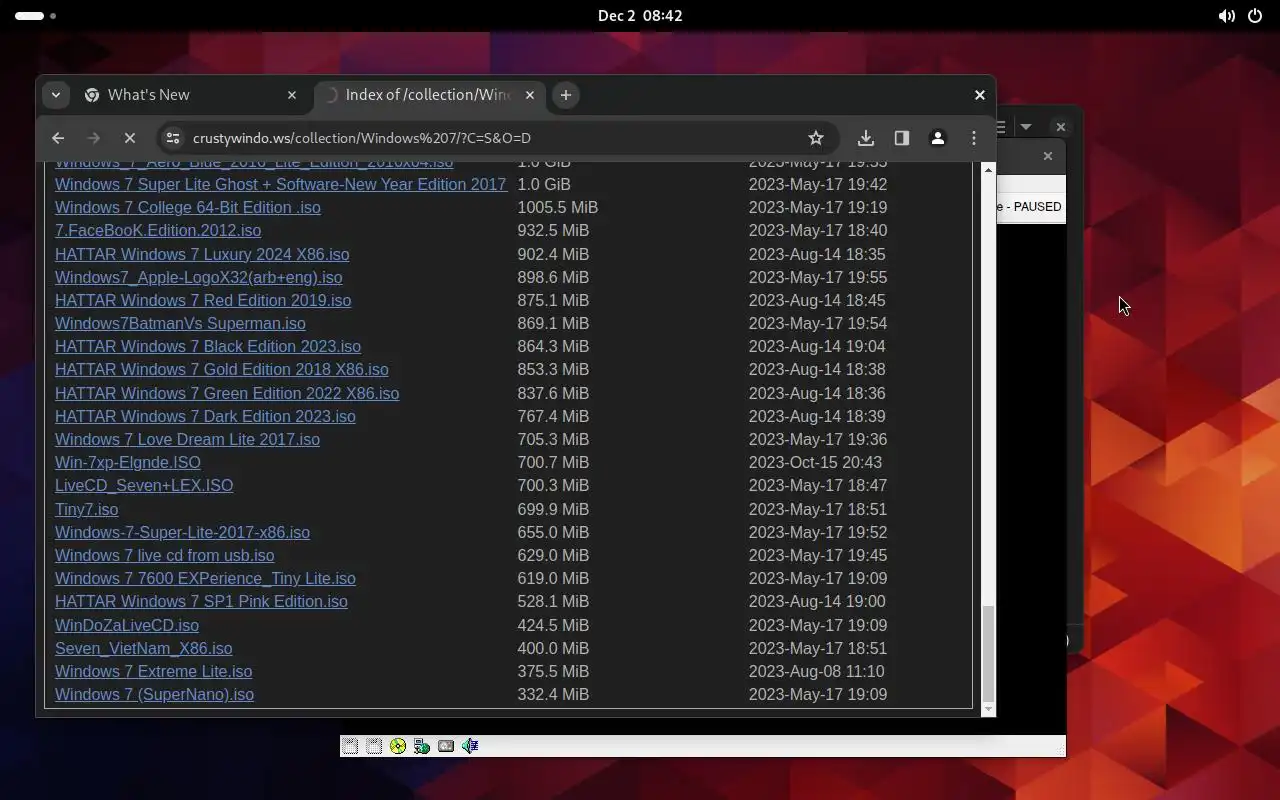Open Seven_VietNam_X86.iso link
Image resolution: width=1280 pixels, height=800 pixels.
(143, 648)
